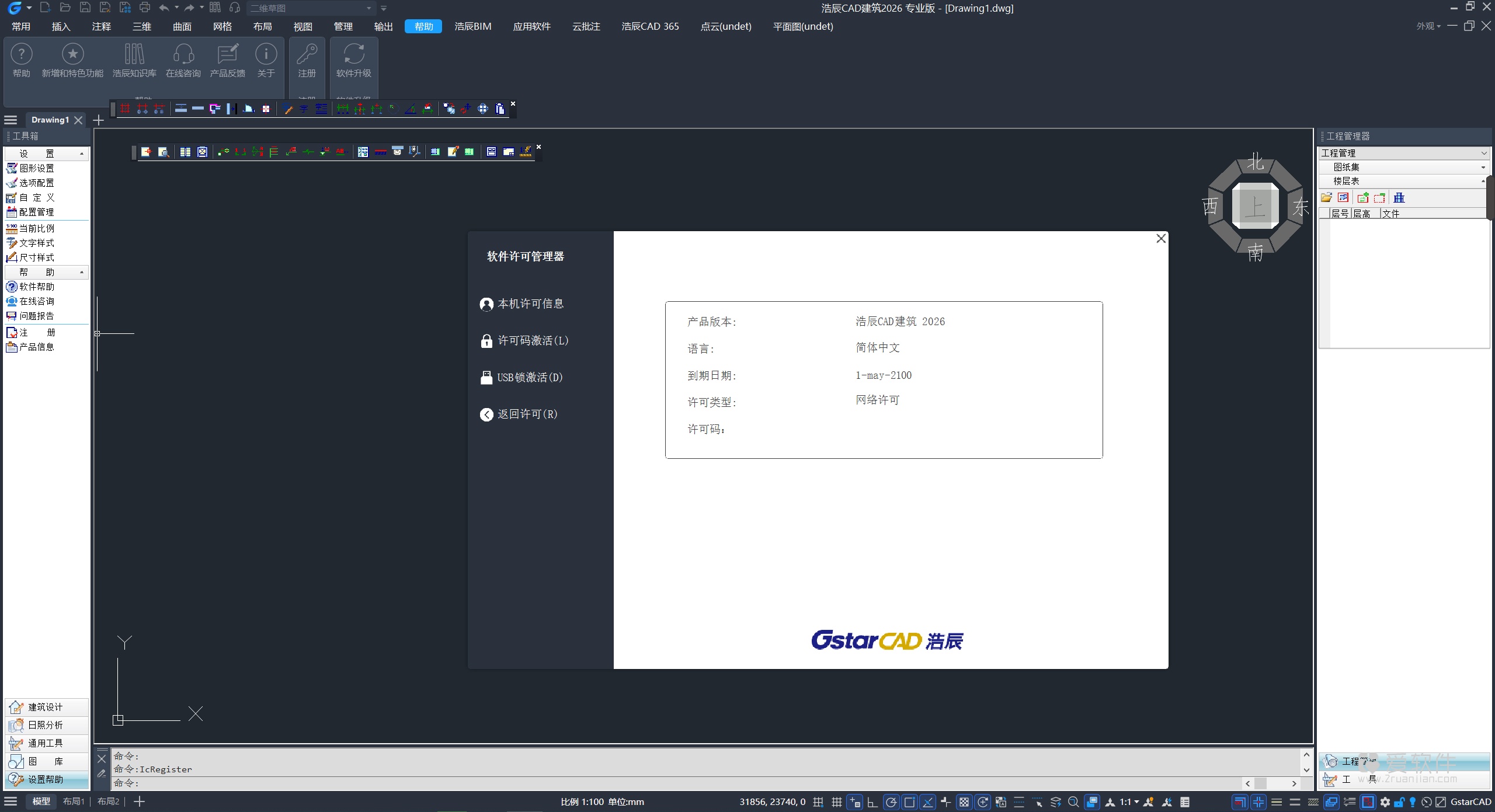
Task: Switch to 布局1 layout tab
Action: 74,801
